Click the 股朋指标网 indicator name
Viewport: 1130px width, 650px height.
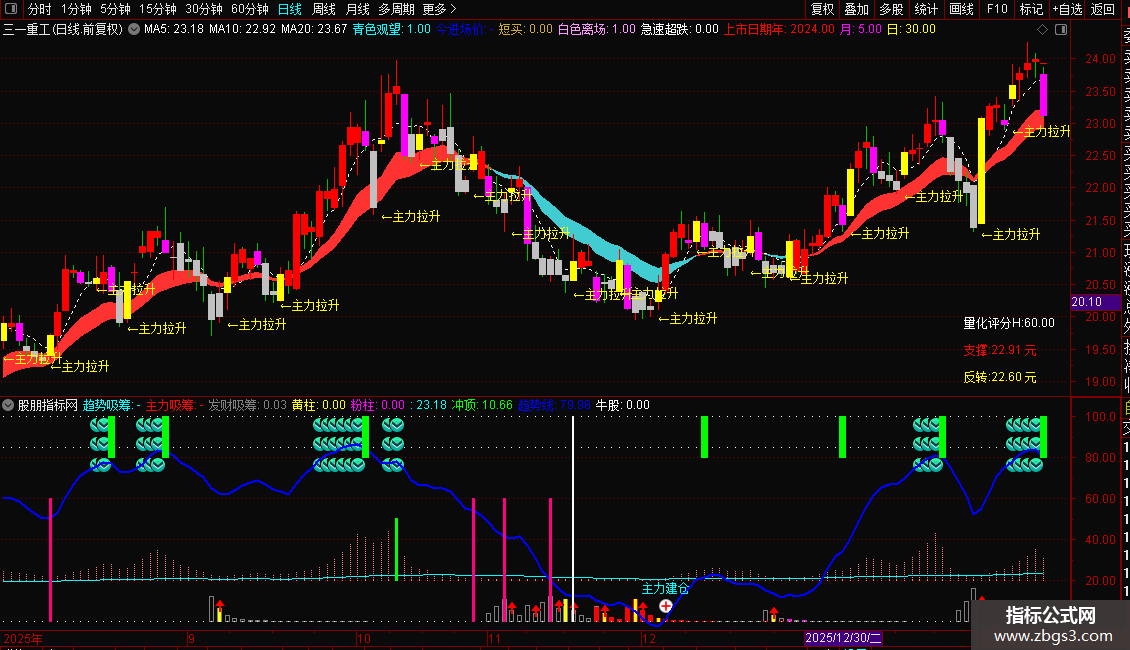48,405
